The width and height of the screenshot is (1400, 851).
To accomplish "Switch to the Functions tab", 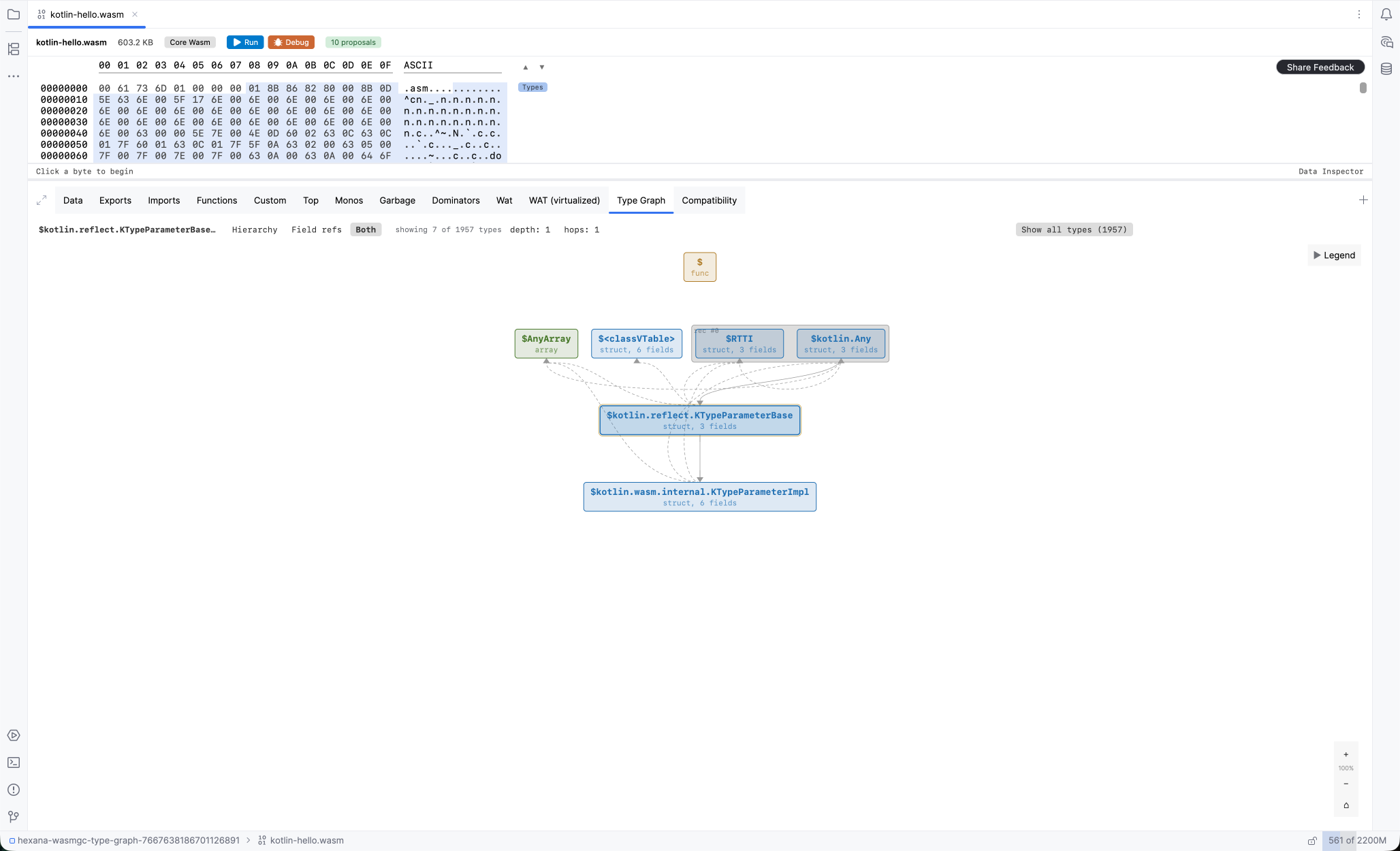I will pyautogui.click(x=217, y=200).
